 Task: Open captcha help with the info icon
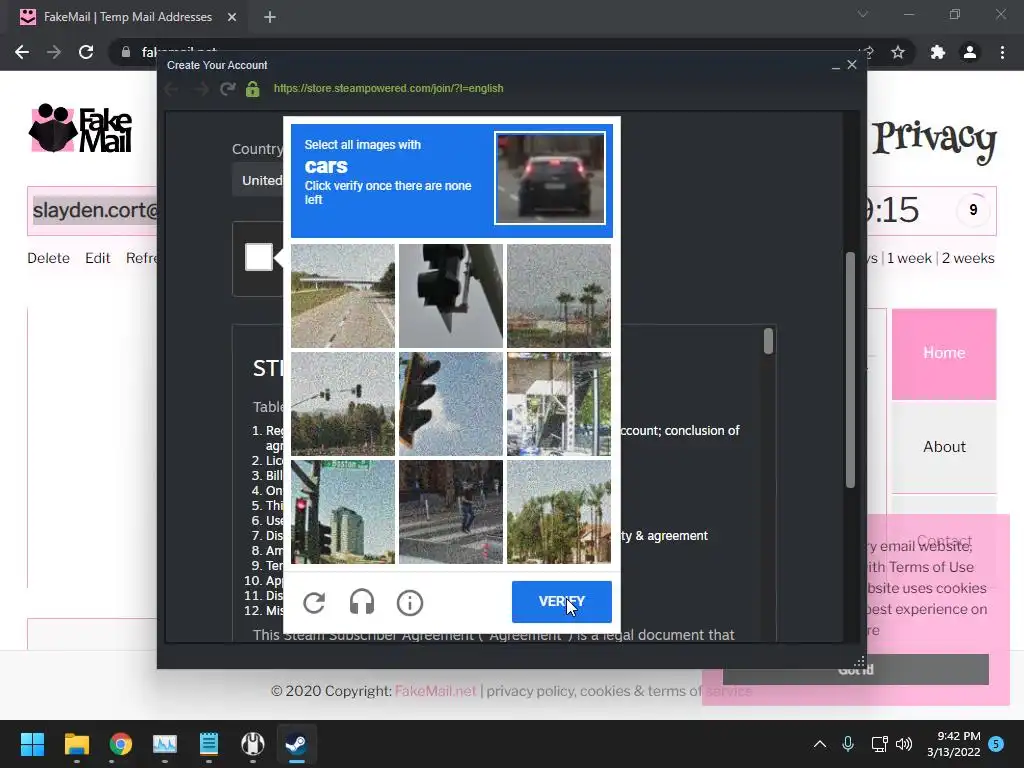click(410, 603)
